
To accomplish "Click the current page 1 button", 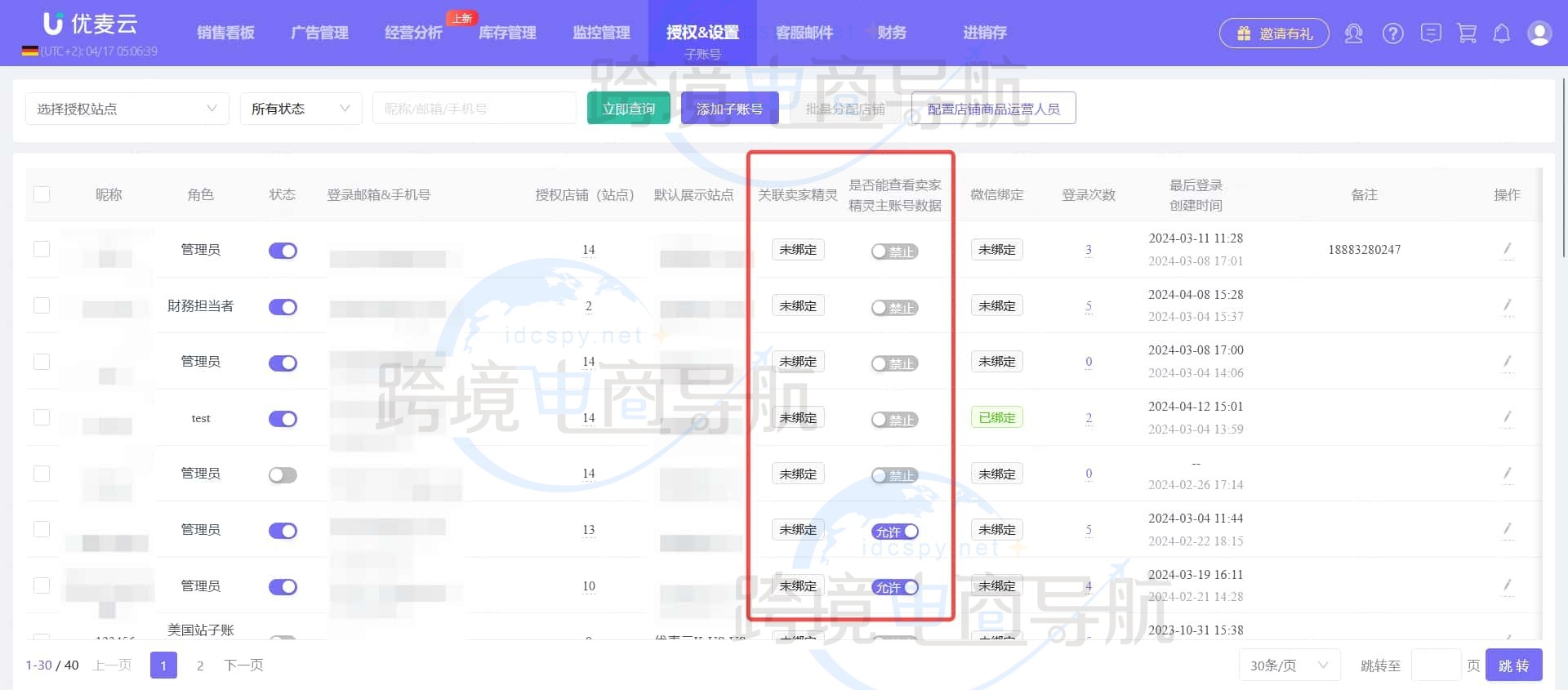I will pos(163,666).
